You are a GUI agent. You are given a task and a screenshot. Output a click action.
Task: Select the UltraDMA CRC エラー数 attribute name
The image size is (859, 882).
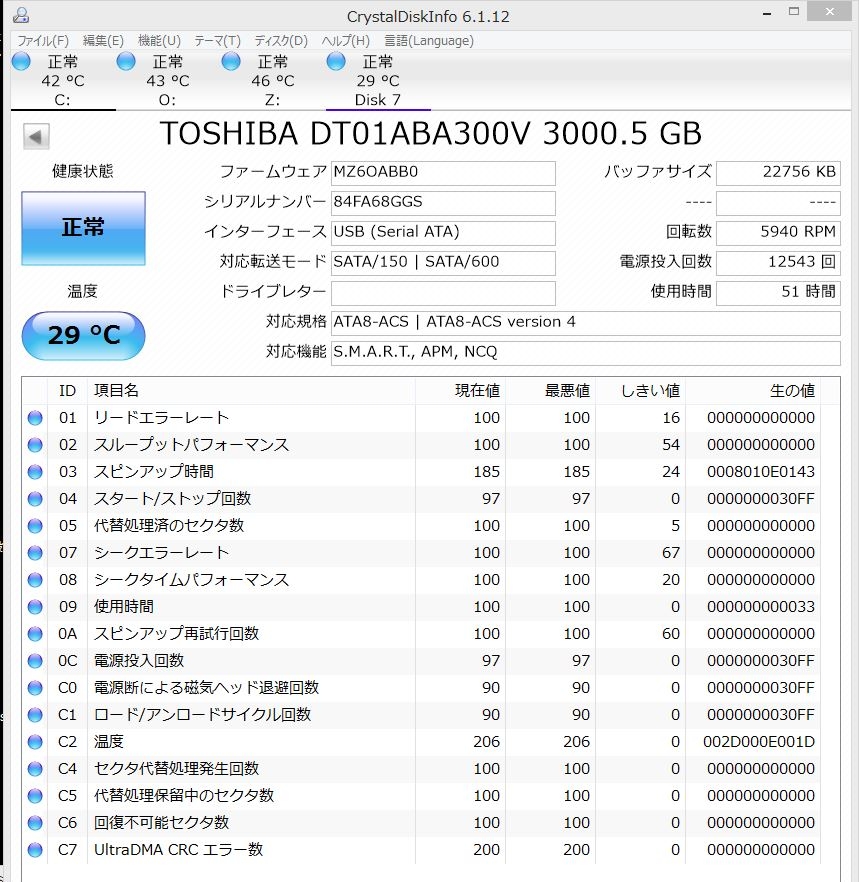point(178,850)
